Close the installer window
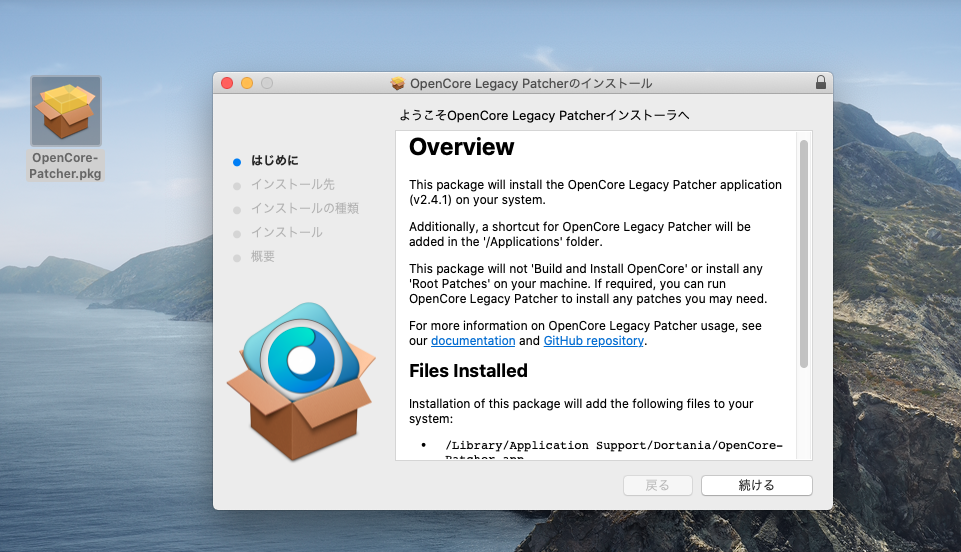This screenshot has height=552, width=961. (227, 83)
